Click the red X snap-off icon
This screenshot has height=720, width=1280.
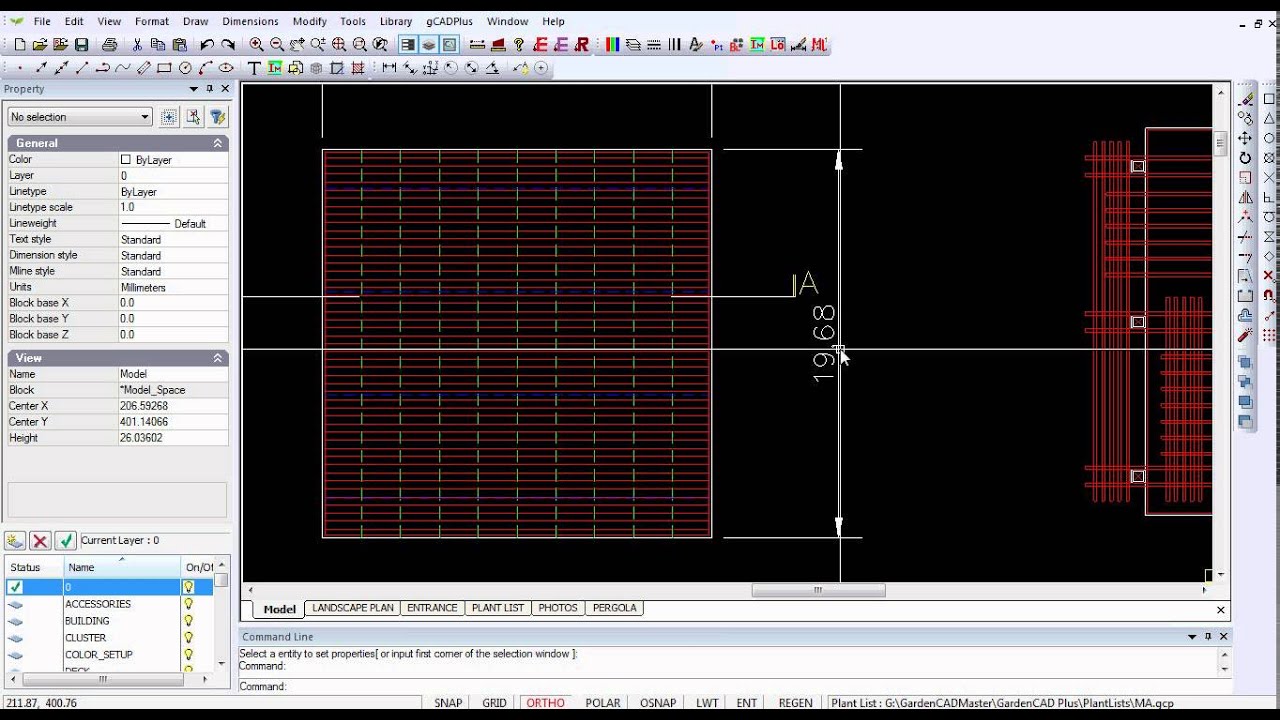tap(1269, 275)
